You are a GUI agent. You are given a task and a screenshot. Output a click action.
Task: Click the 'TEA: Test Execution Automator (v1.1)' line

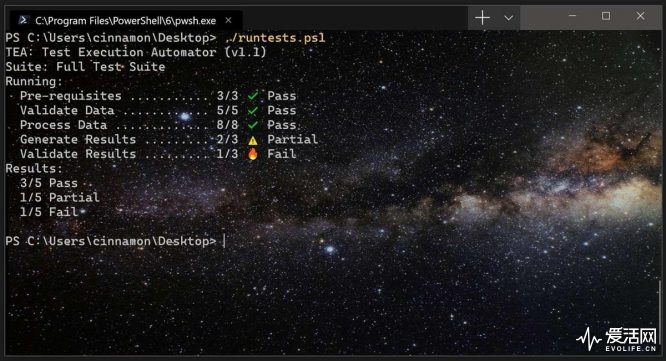pos(136,52)
